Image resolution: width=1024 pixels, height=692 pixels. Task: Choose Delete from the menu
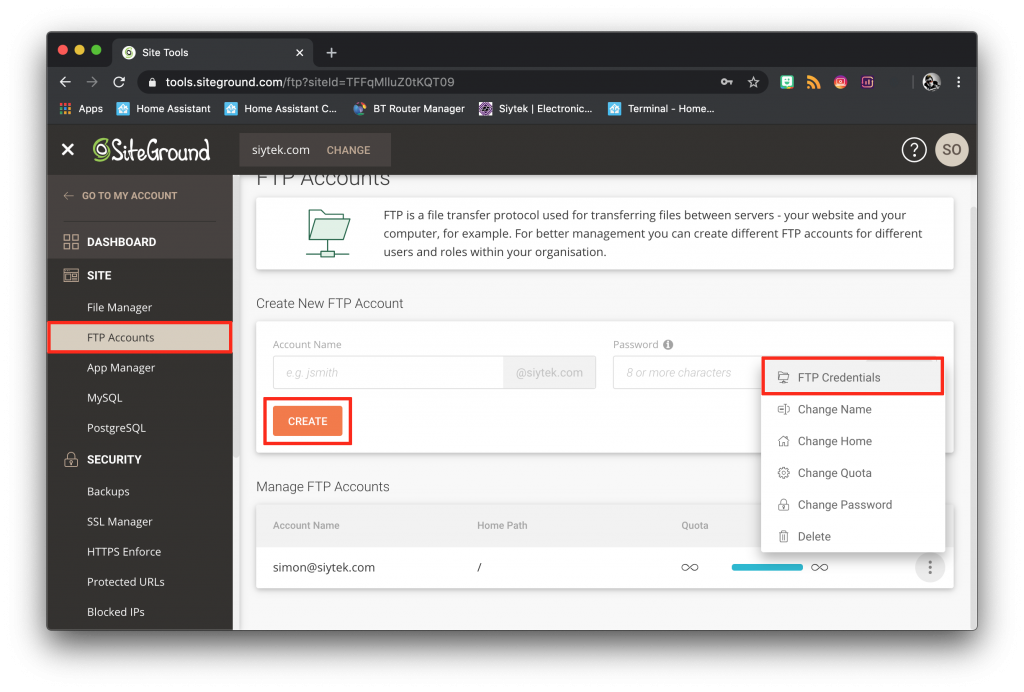[x=853, y=537]
